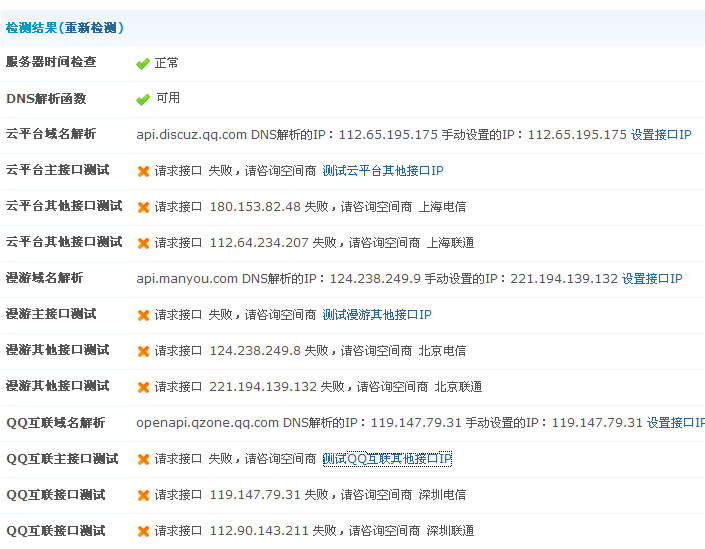Click the text openapi.qzone.qq.com

click(x=207, y=423)
